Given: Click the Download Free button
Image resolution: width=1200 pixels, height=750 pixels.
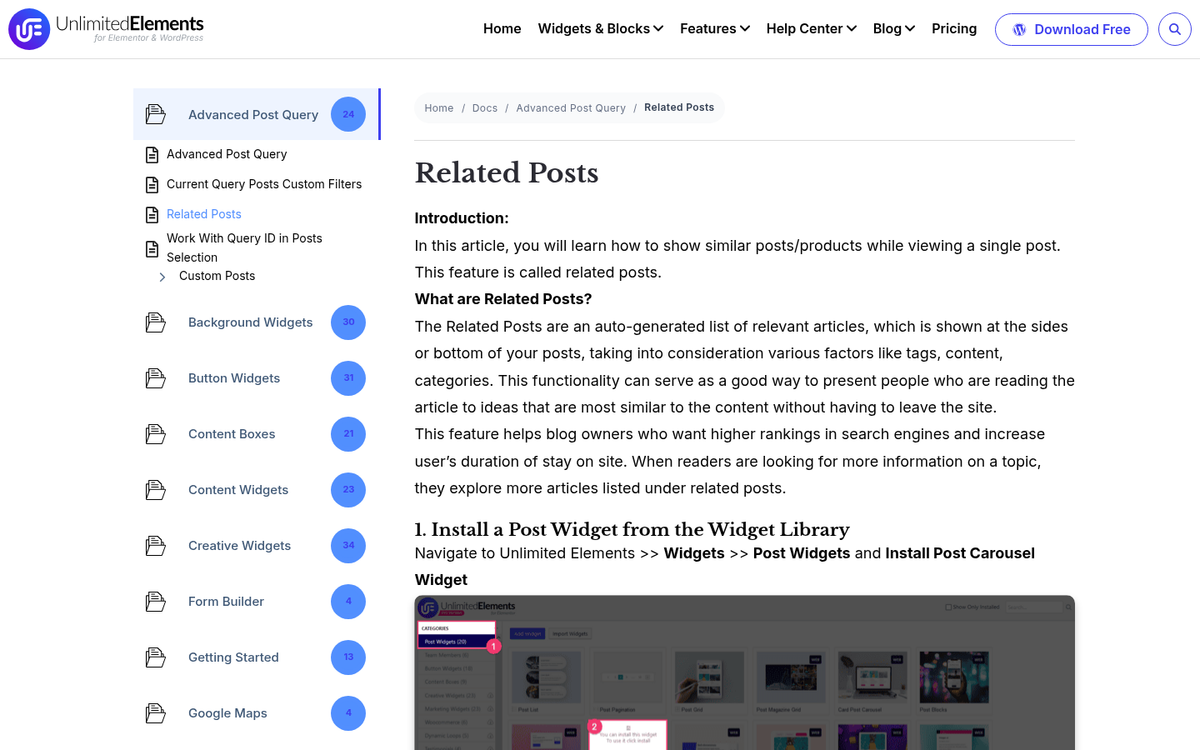Looking at the screenshot, I should tap(1071, 29).
